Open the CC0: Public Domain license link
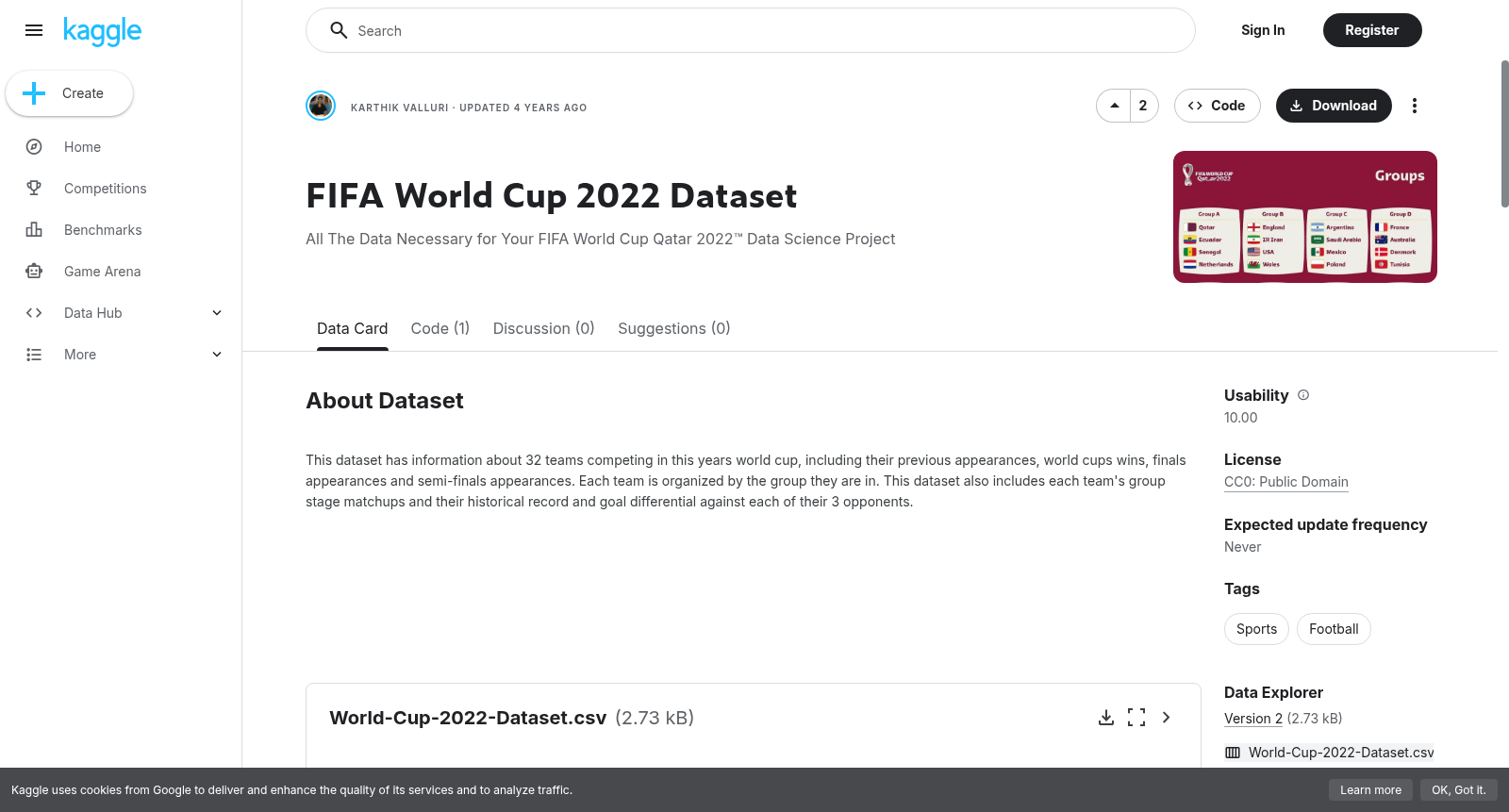The height and width of the screenshot is (812, 1509). coord(1286,482)
